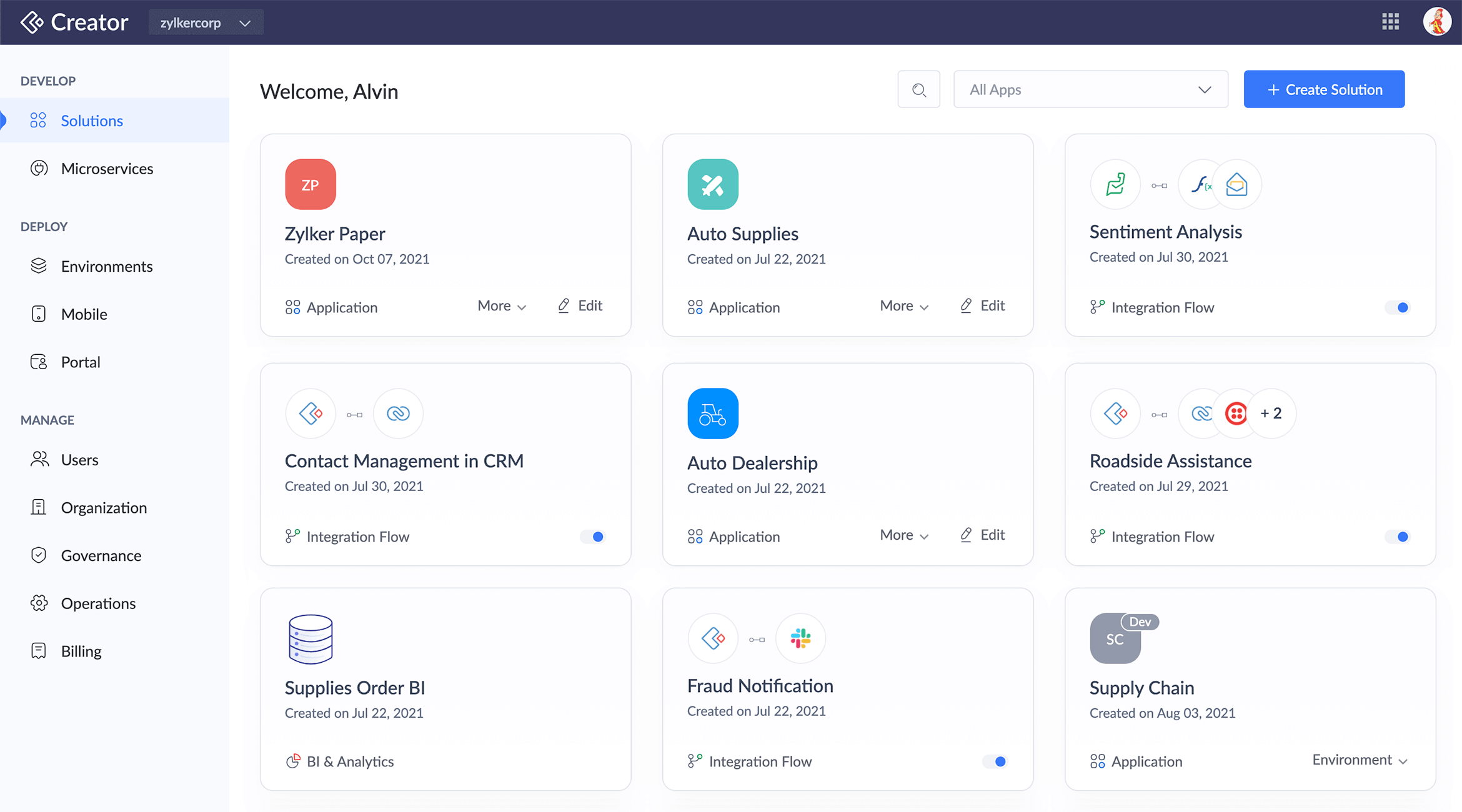1462x812 pixels.
Task: Enable the Sentiment Analysis integration flow toggle
Action: pyautogui.click(x=1398, y=307)
